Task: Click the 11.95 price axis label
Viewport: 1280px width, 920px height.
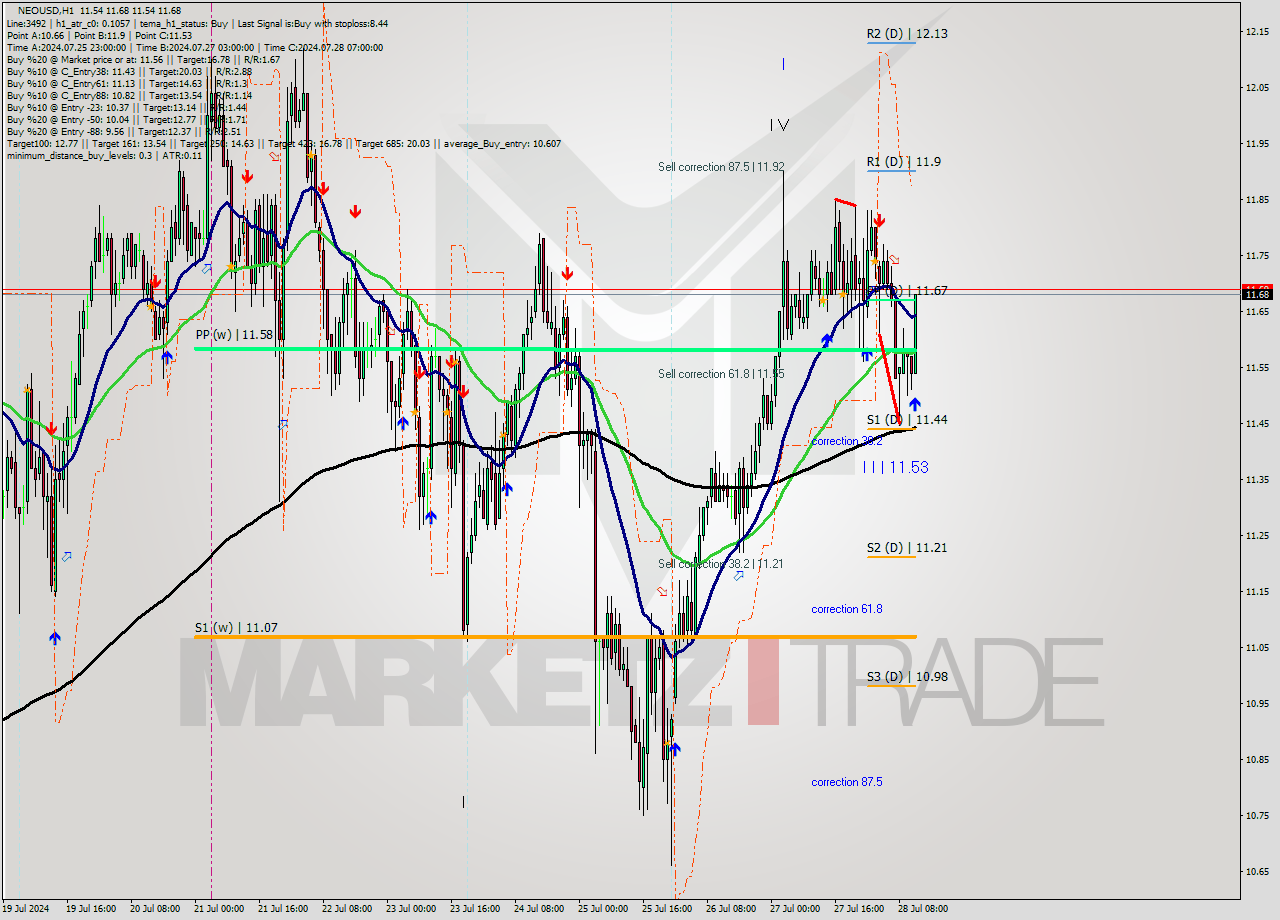Action: coord(1258,144)
